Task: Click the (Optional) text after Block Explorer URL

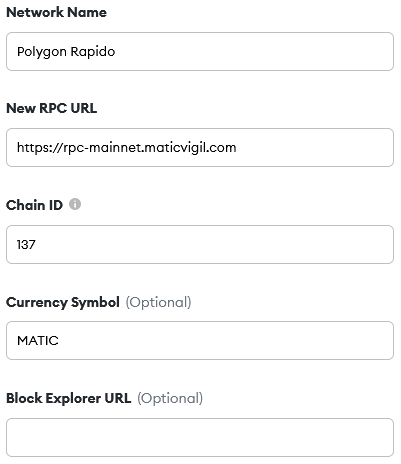Action: (170, 398)
